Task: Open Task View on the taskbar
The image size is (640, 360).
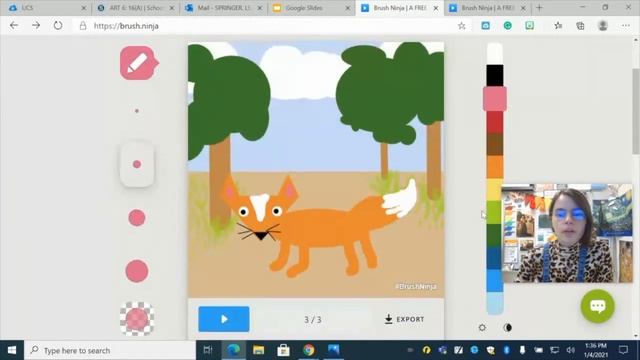Action: point(208,350)
